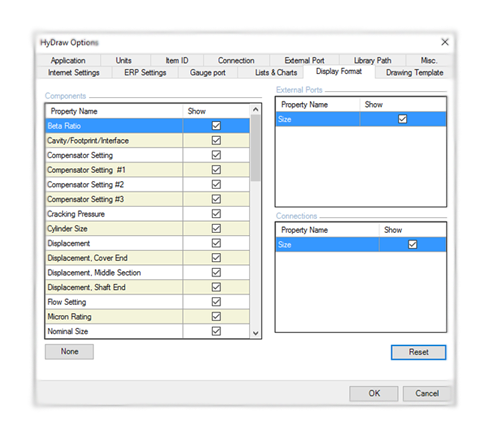Viewport: 490px width, 438px height.
Task: Switch to Gauge port tab
Action: tap(208, 72)
